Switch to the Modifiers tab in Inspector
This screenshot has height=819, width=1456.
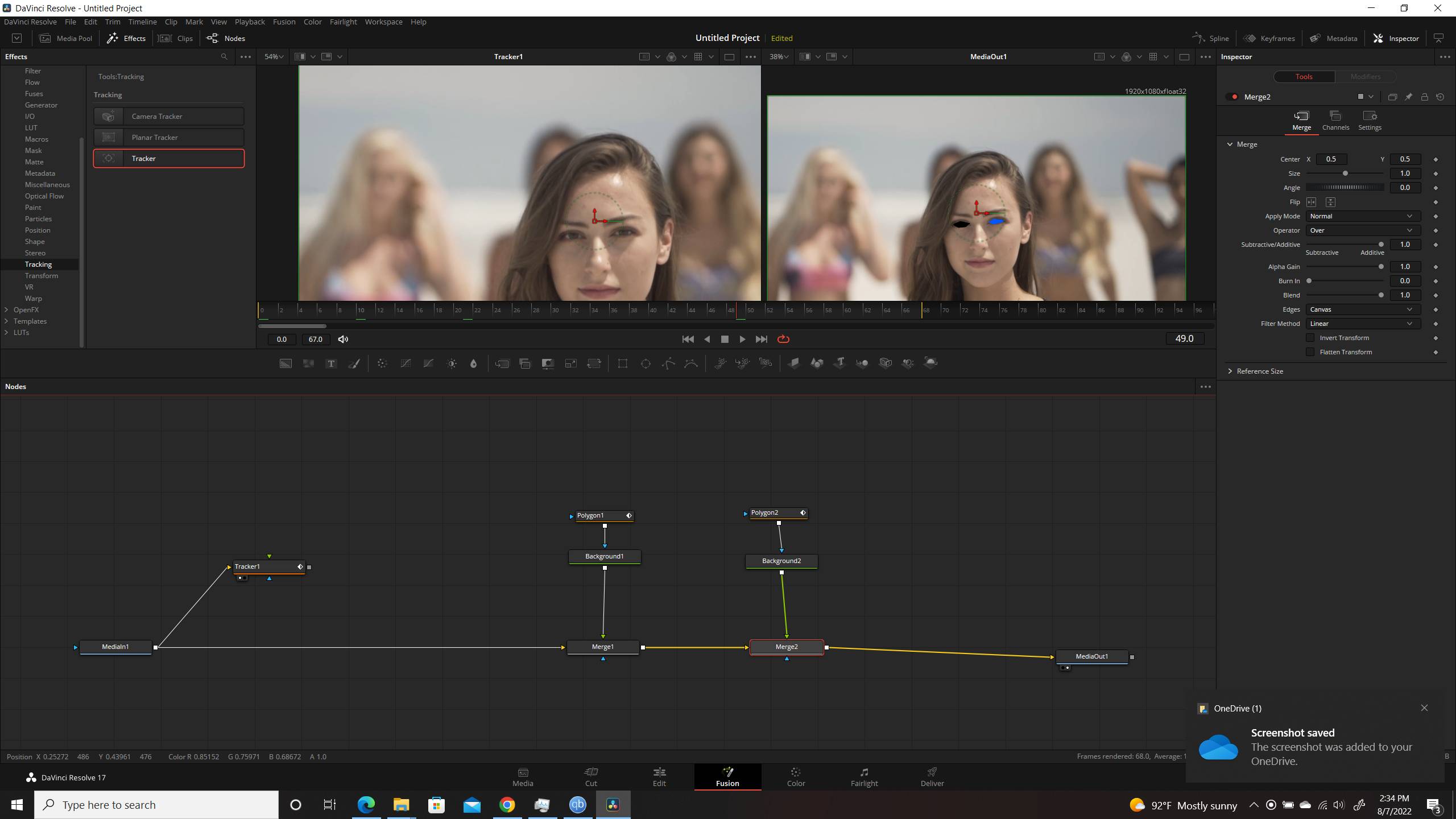point(1365,77)
